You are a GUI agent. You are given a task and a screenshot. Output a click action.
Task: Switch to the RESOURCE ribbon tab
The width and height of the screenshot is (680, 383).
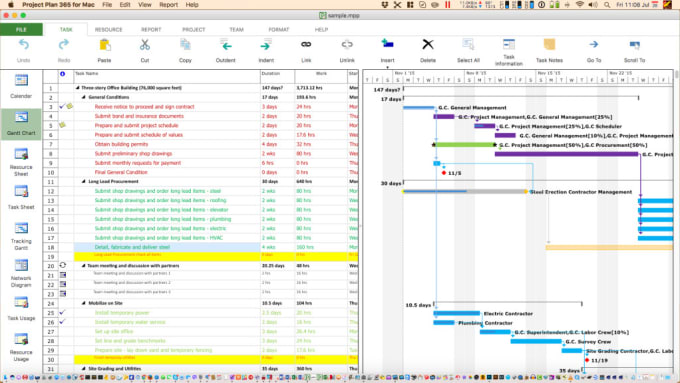108,29
